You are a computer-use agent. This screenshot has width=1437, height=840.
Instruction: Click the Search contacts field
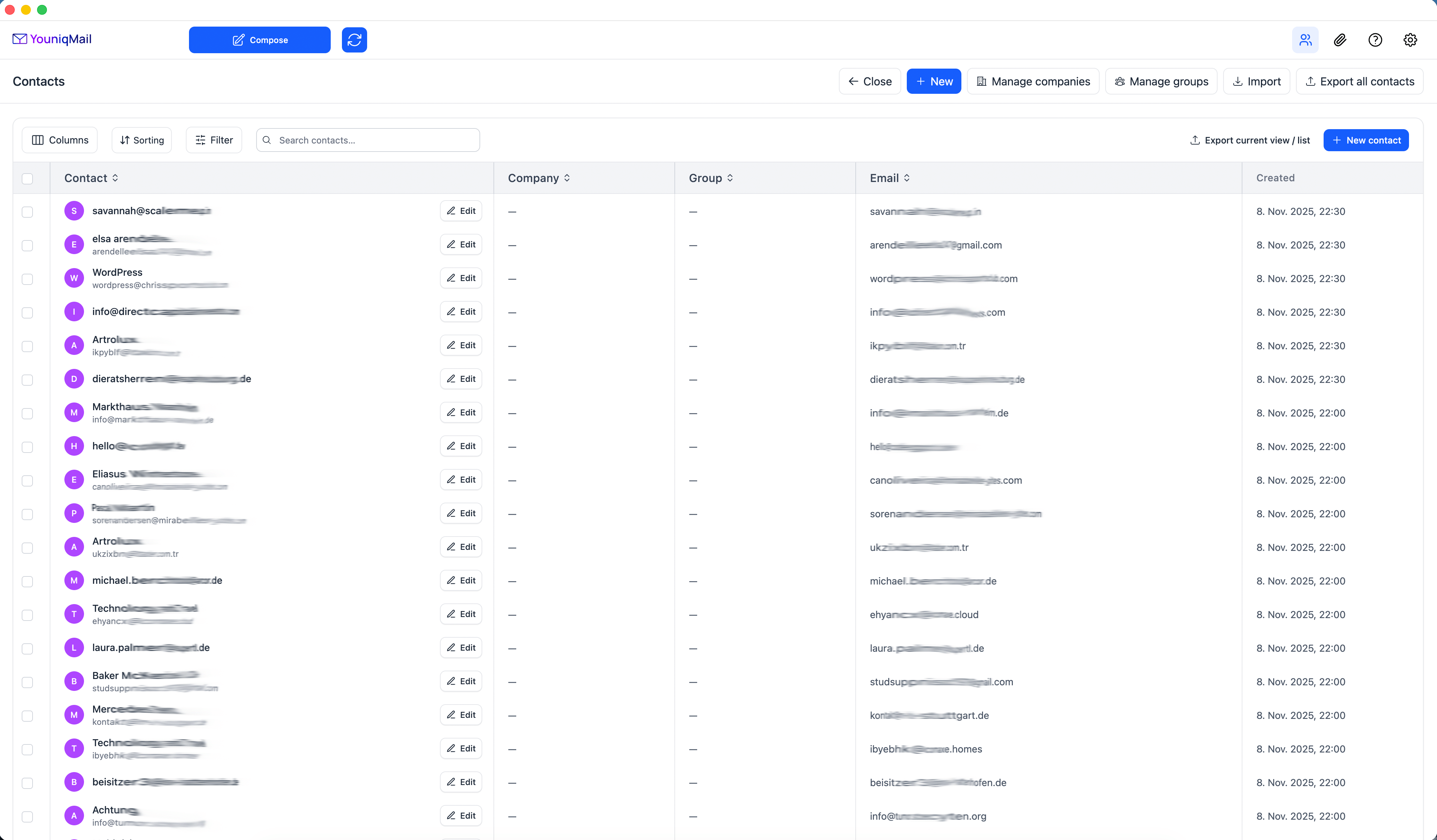(376, 140)
